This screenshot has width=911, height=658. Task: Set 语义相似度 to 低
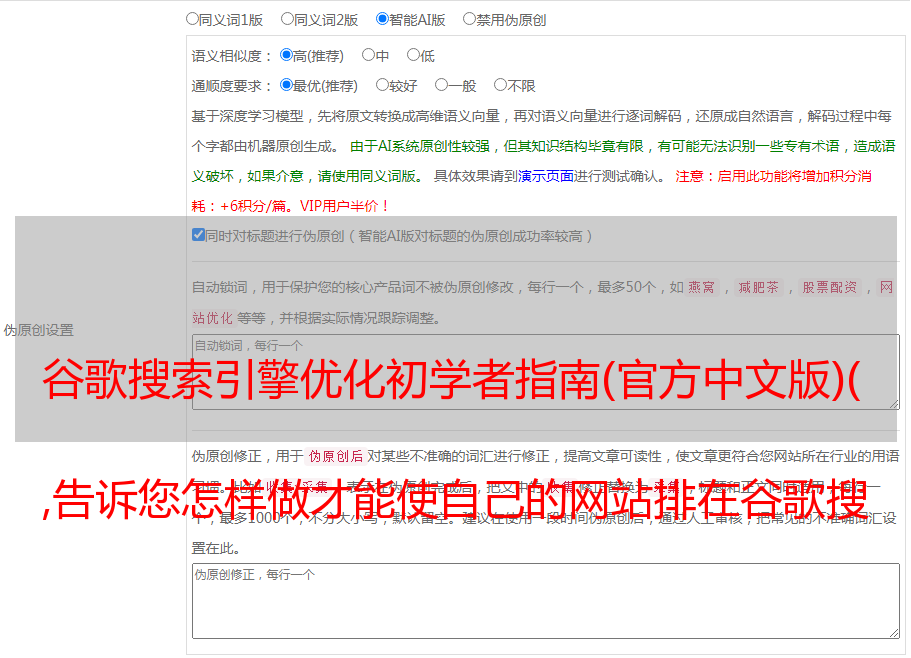tap(413, 55)
